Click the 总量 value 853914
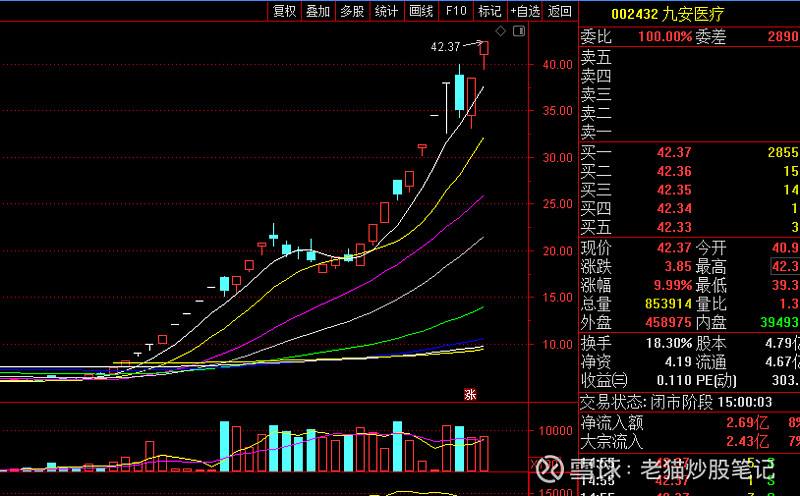The height and width of the screenshot is (496, 800). click(x=668, y=304)
